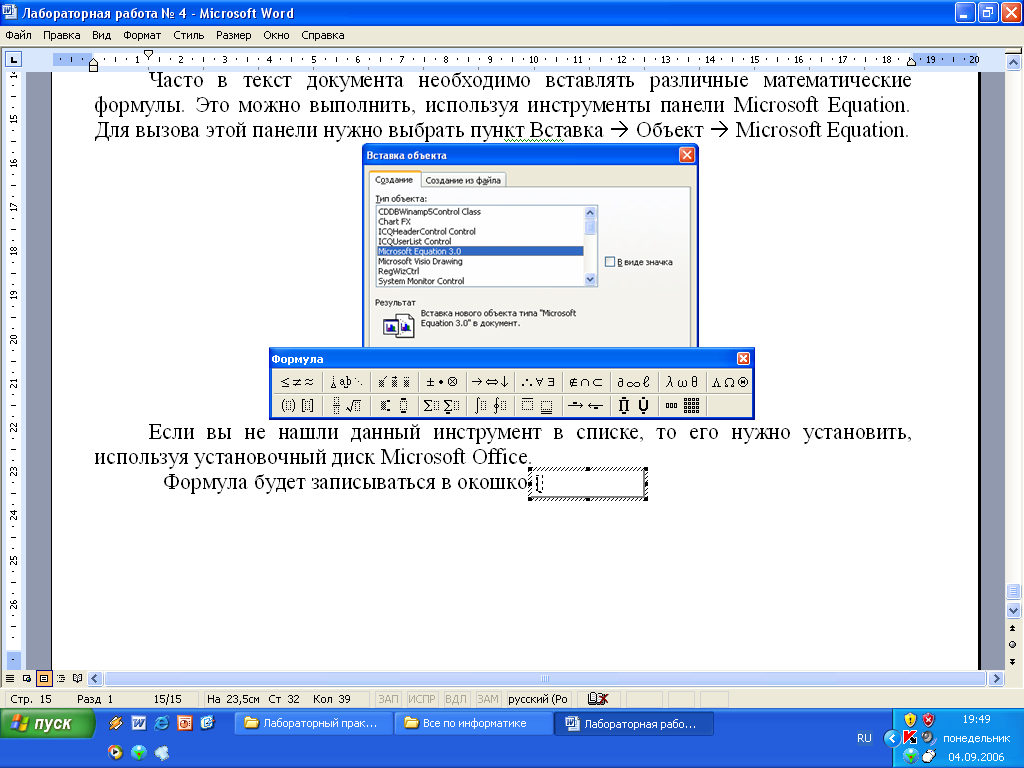The width and height of the screenshot is (1024, 768).
Task: Open the Стиль menu
Action: [x=189, y=35]
